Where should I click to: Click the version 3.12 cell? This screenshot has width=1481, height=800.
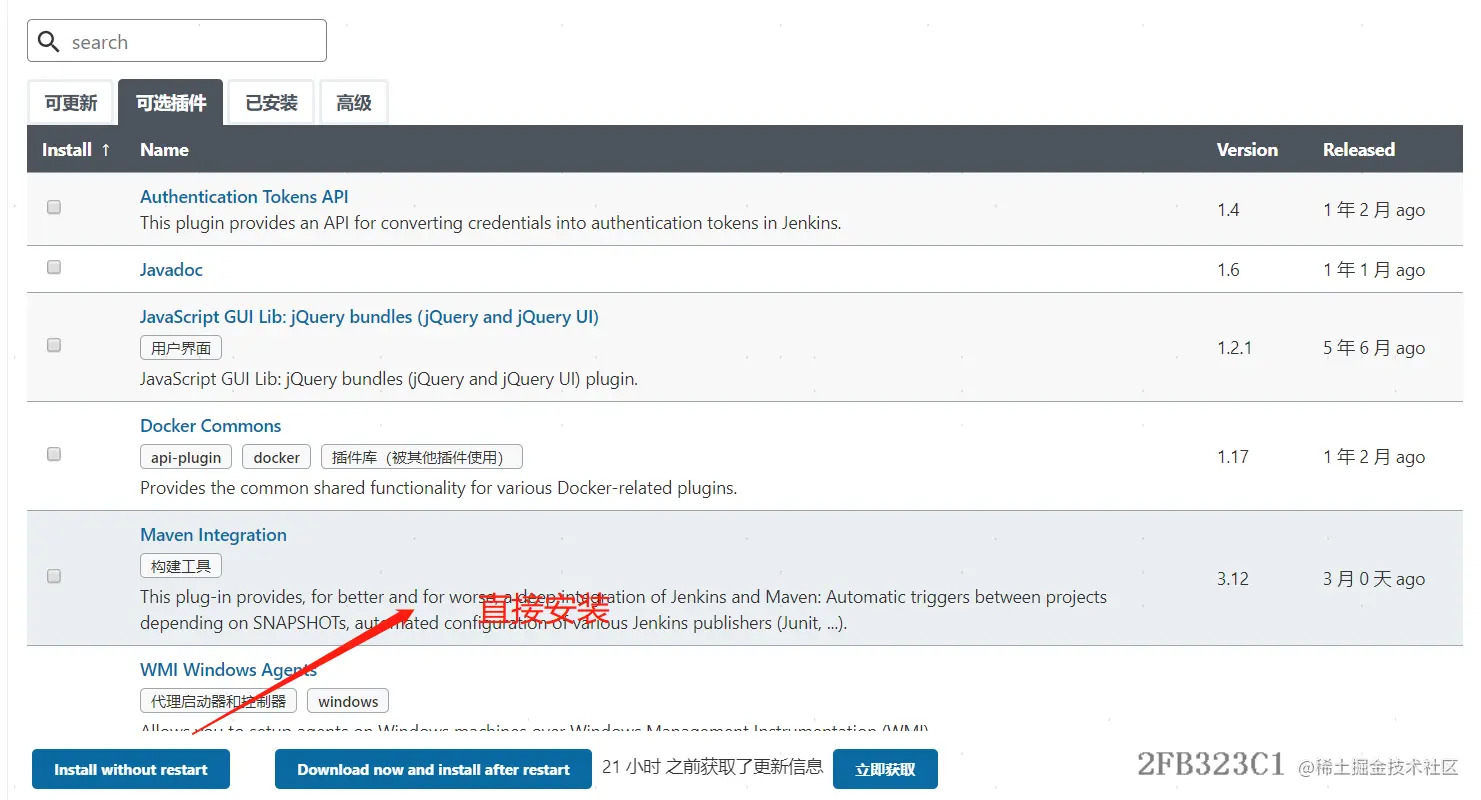click(1232, 579)
